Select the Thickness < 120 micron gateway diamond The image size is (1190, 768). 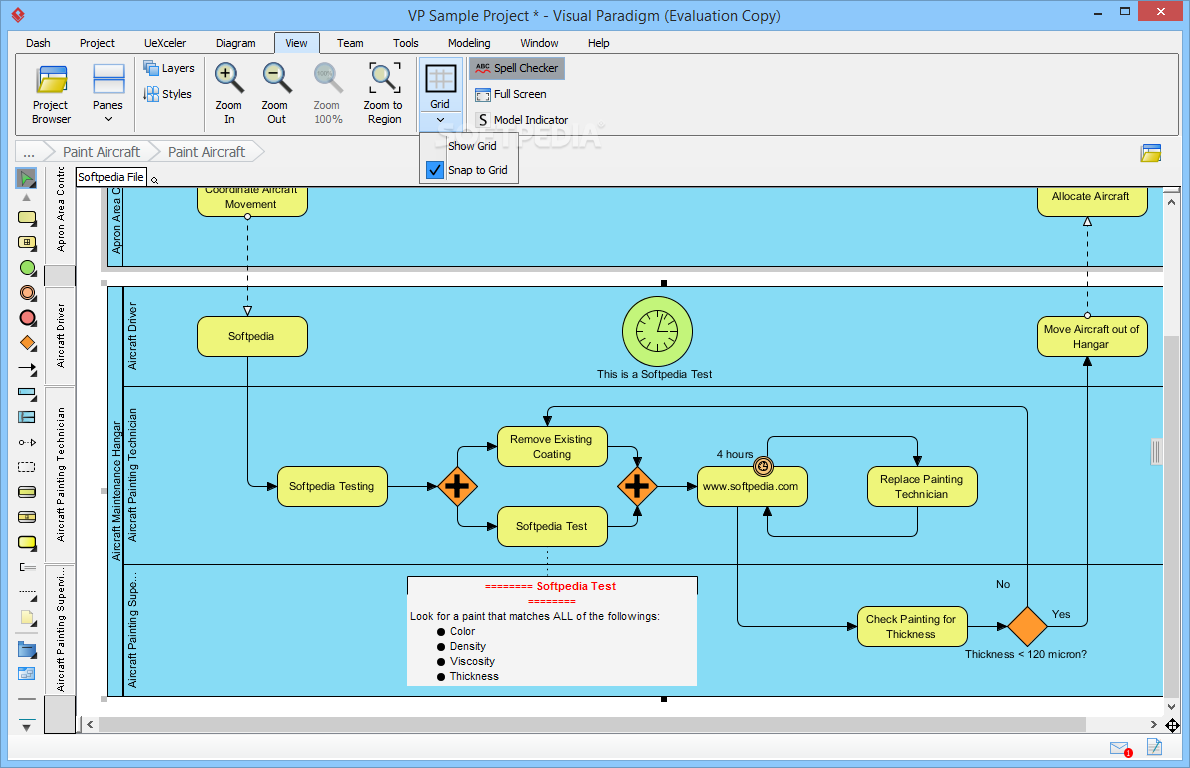pyautogui.click(x=1027, y=626)
